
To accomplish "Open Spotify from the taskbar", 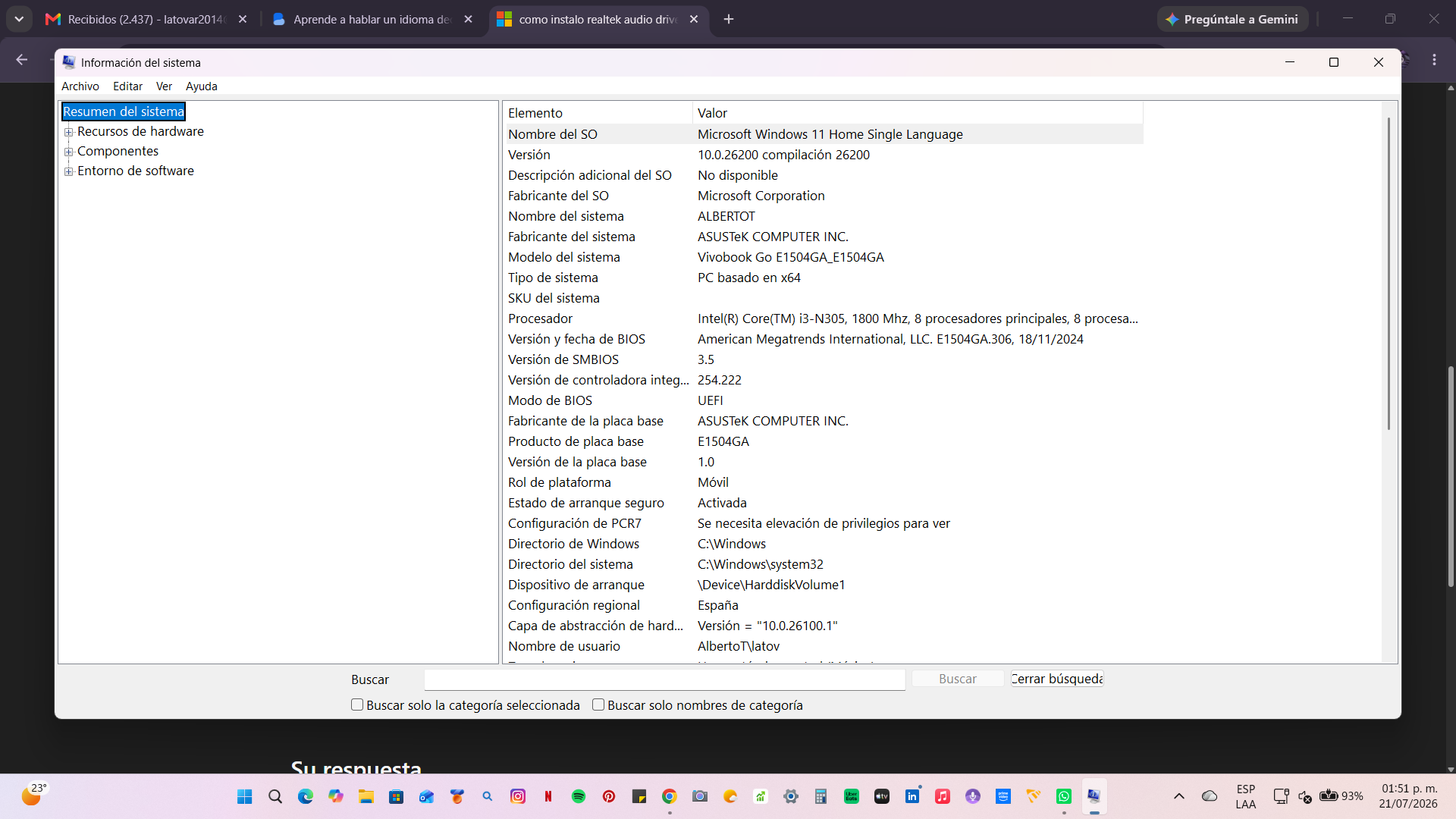I will click(579, 796).
